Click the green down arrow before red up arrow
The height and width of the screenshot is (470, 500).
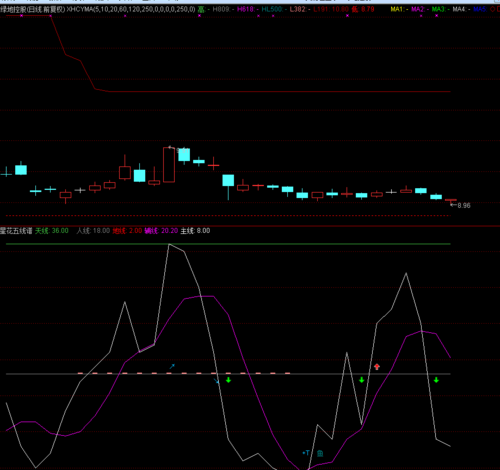coord(362,380)
